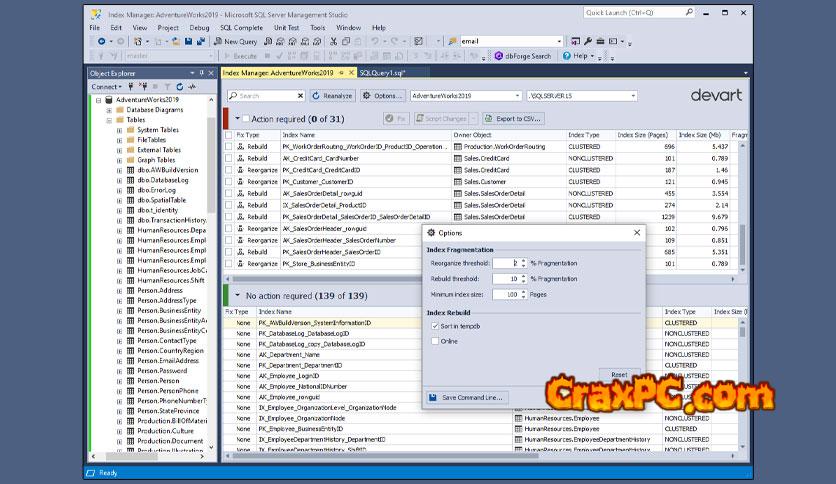Image resolution: width=836 pixels, height=484 pixels.
Task: Check the PK_CreditCard_CreditCardID row checkbox
Action: [x=228, y=170]
